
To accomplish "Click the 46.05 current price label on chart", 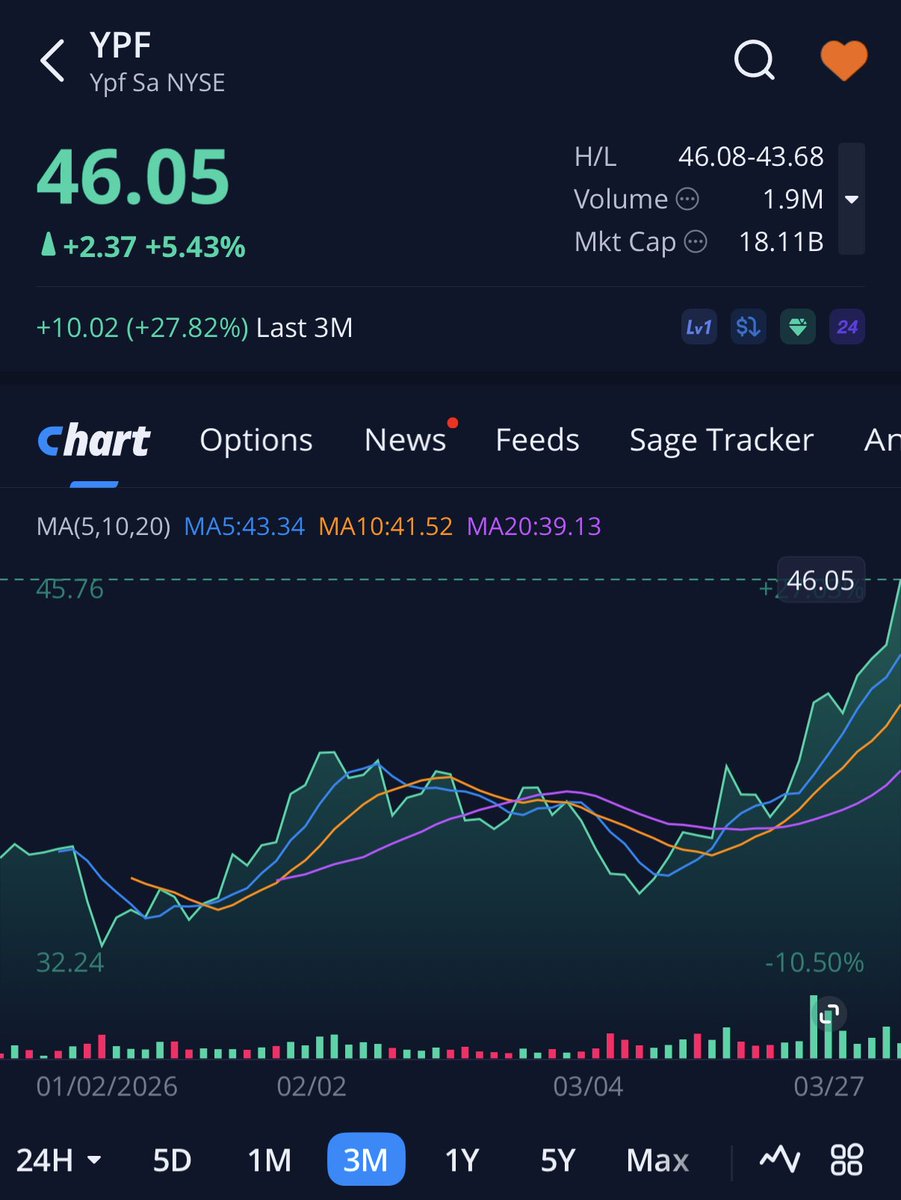I will [821, 580].
